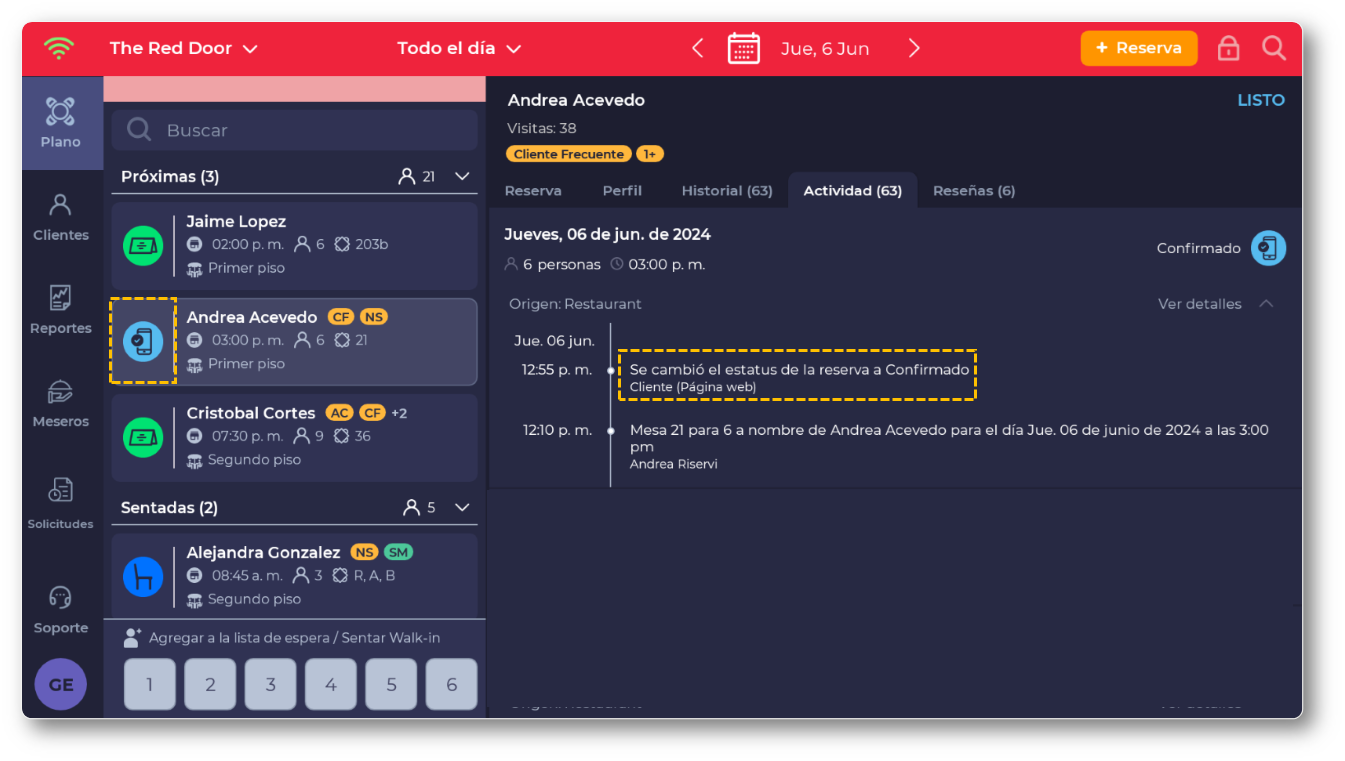Screen dimensions: 1345x761
Task: Click the NS badge on Andrea Acevedo
Action: [x=373, y=317]
